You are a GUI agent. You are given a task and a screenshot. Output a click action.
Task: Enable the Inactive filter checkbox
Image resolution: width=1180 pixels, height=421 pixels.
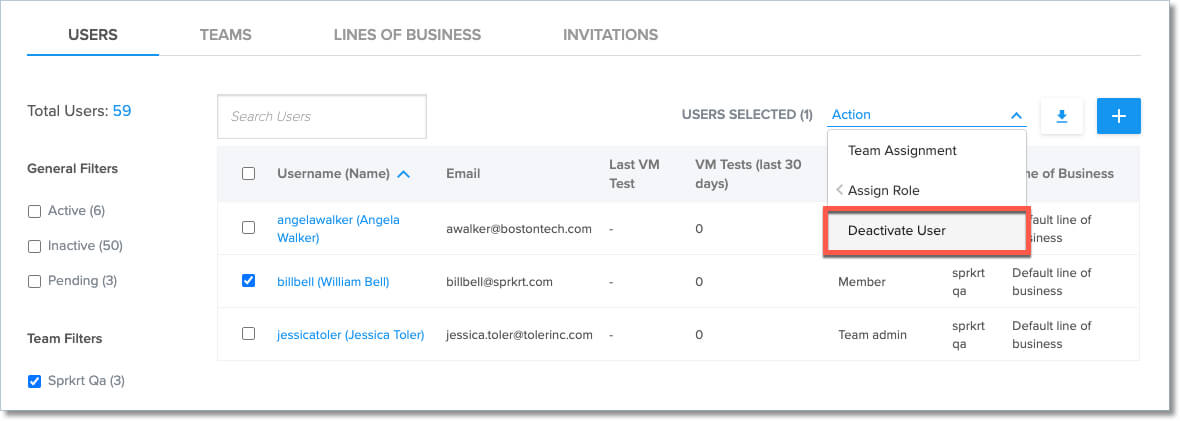point(34,246)
